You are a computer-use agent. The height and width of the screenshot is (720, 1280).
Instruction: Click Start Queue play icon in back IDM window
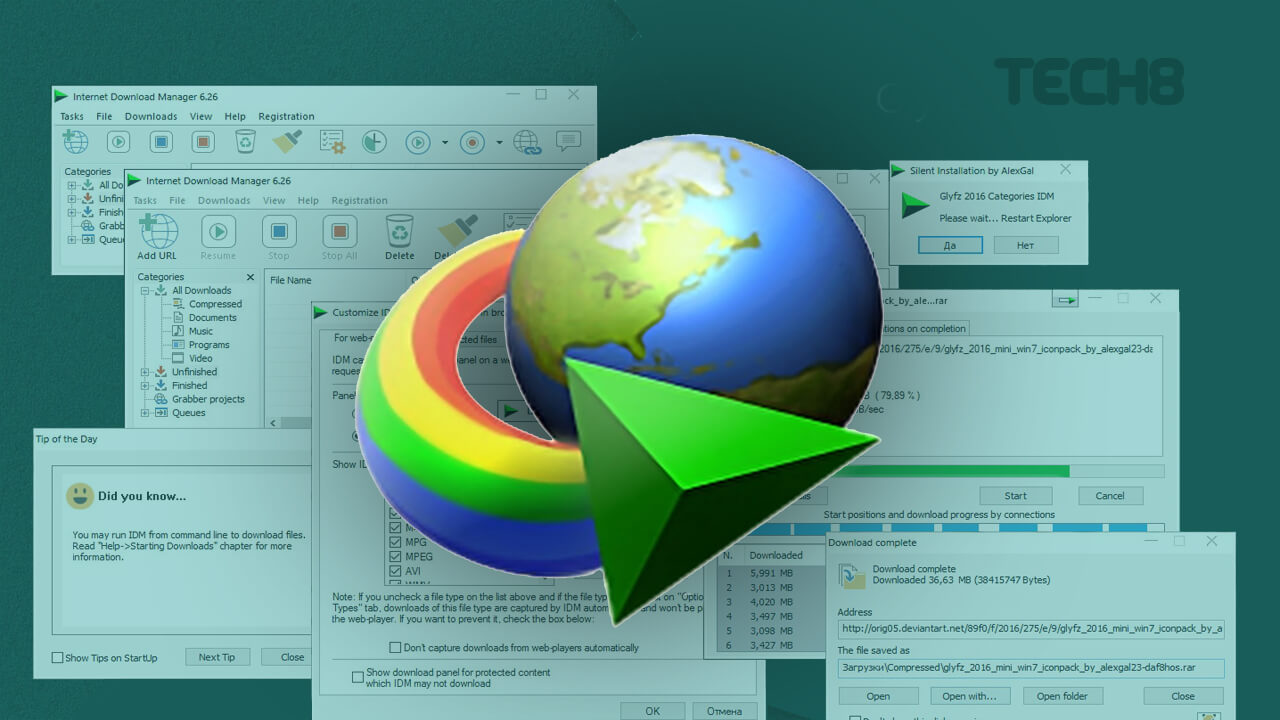pos(417,142)
